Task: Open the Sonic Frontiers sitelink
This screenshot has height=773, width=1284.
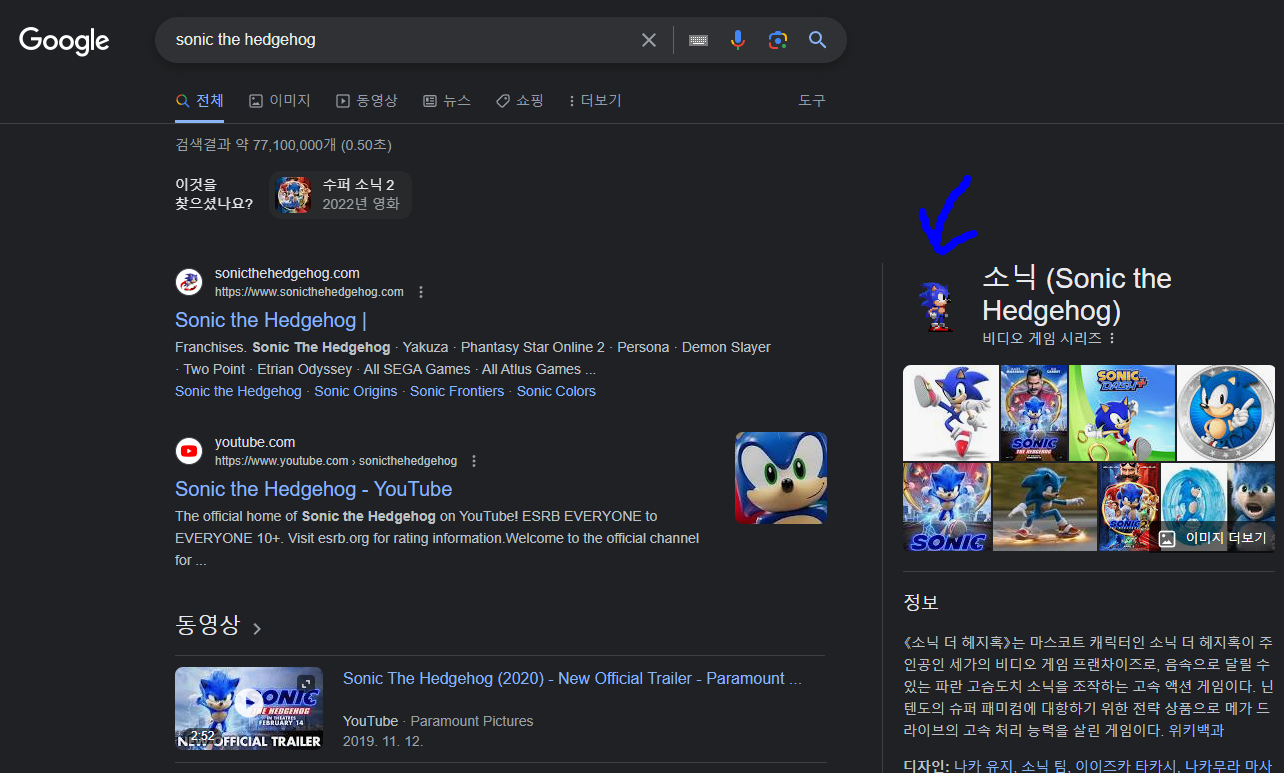Action: 457,391
